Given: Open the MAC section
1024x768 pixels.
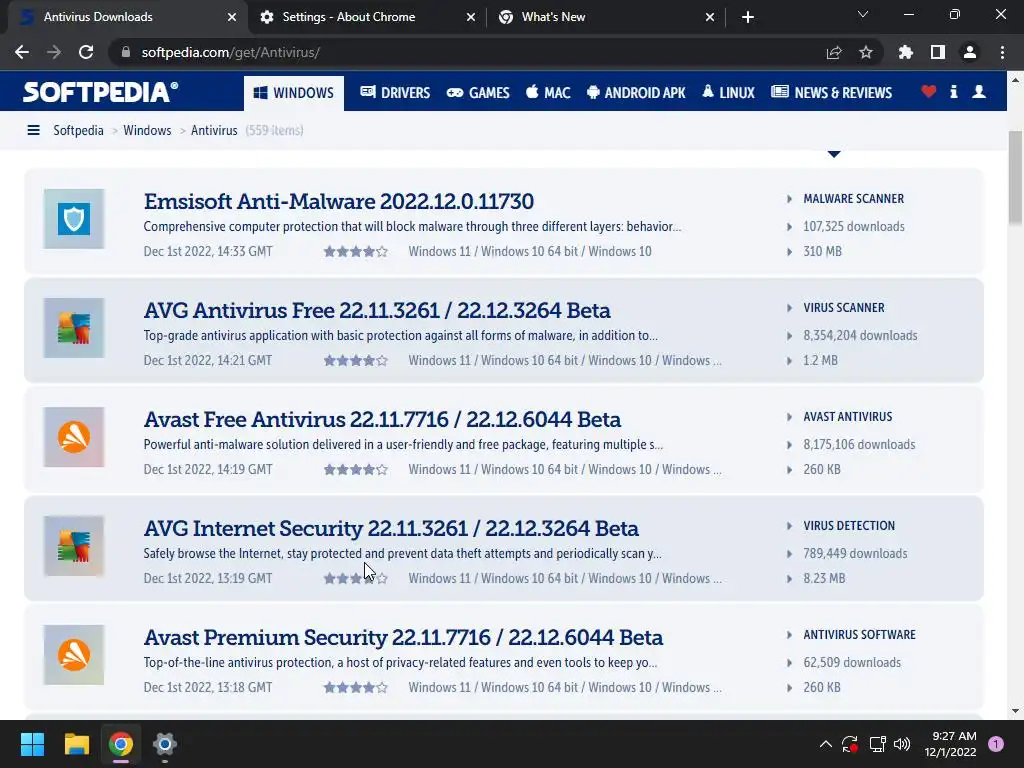Looking at the screenshot, I should 548,93.
